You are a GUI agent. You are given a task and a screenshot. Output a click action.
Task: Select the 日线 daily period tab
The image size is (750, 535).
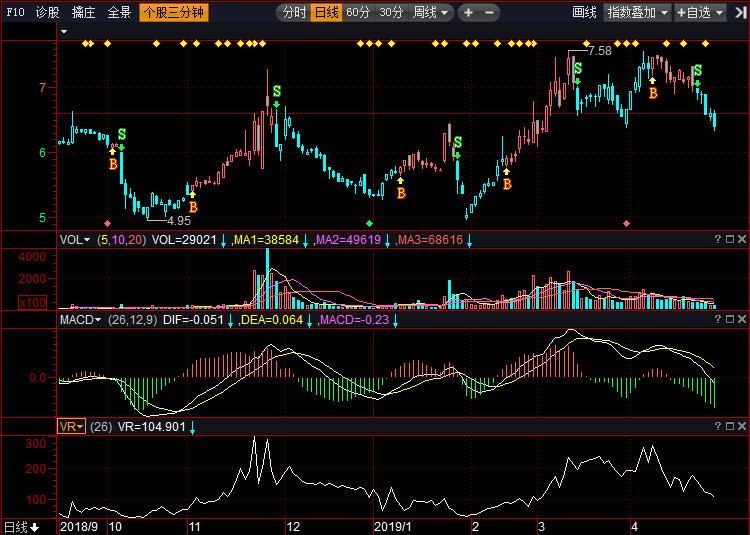(326, 12)
